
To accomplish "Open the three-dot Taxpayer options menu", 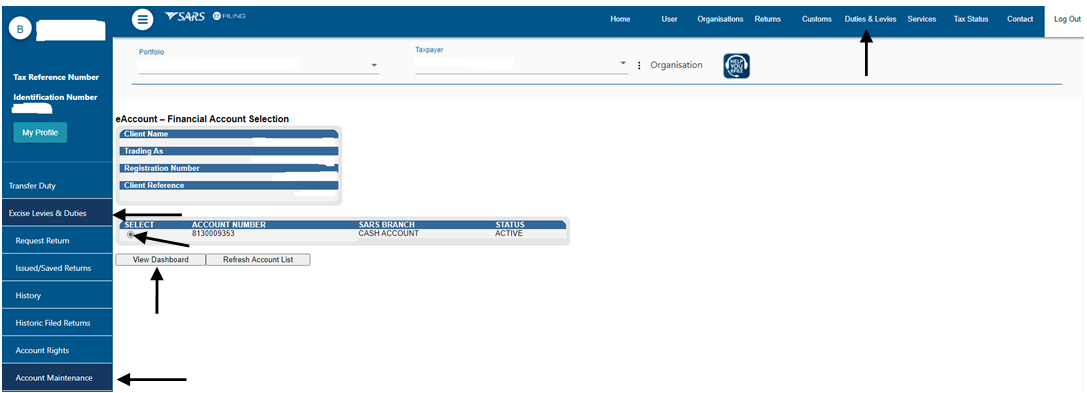I will pyautogui.click(x=638, y=65).
